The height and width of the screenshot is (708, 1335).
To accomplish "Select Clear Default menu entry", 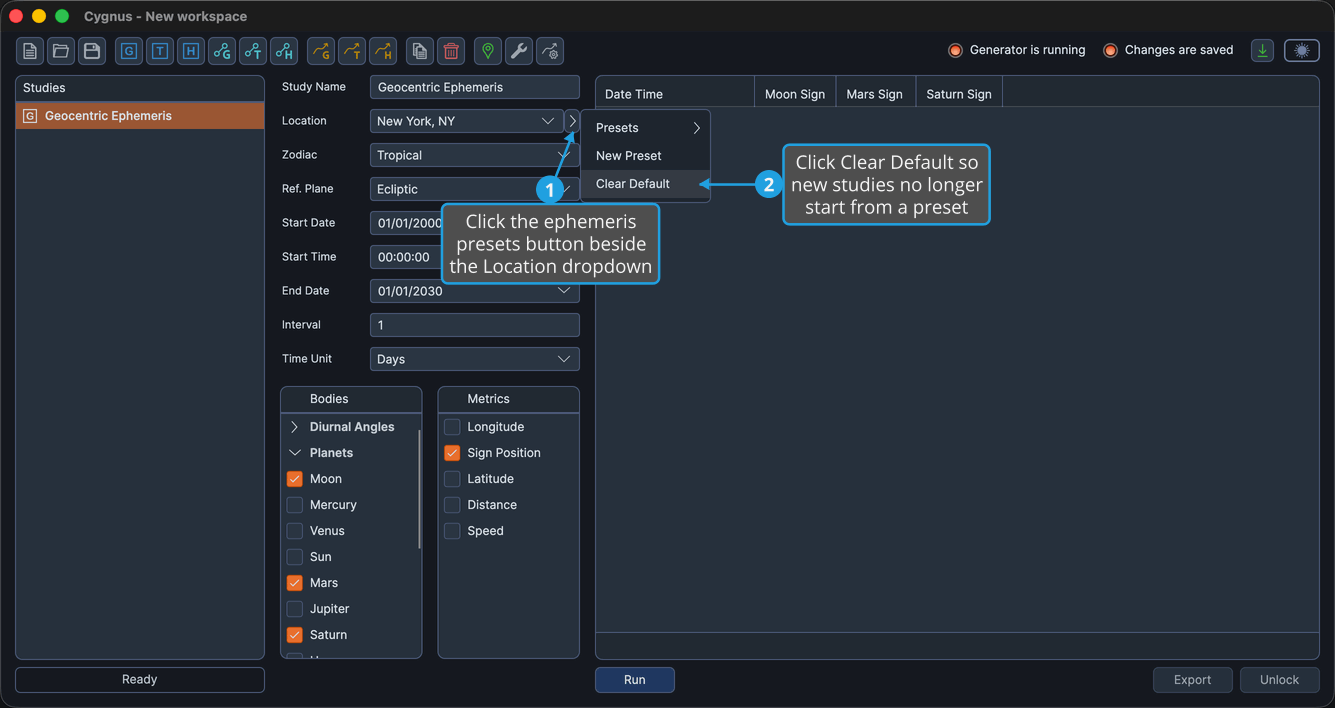I will pos(646,184).
